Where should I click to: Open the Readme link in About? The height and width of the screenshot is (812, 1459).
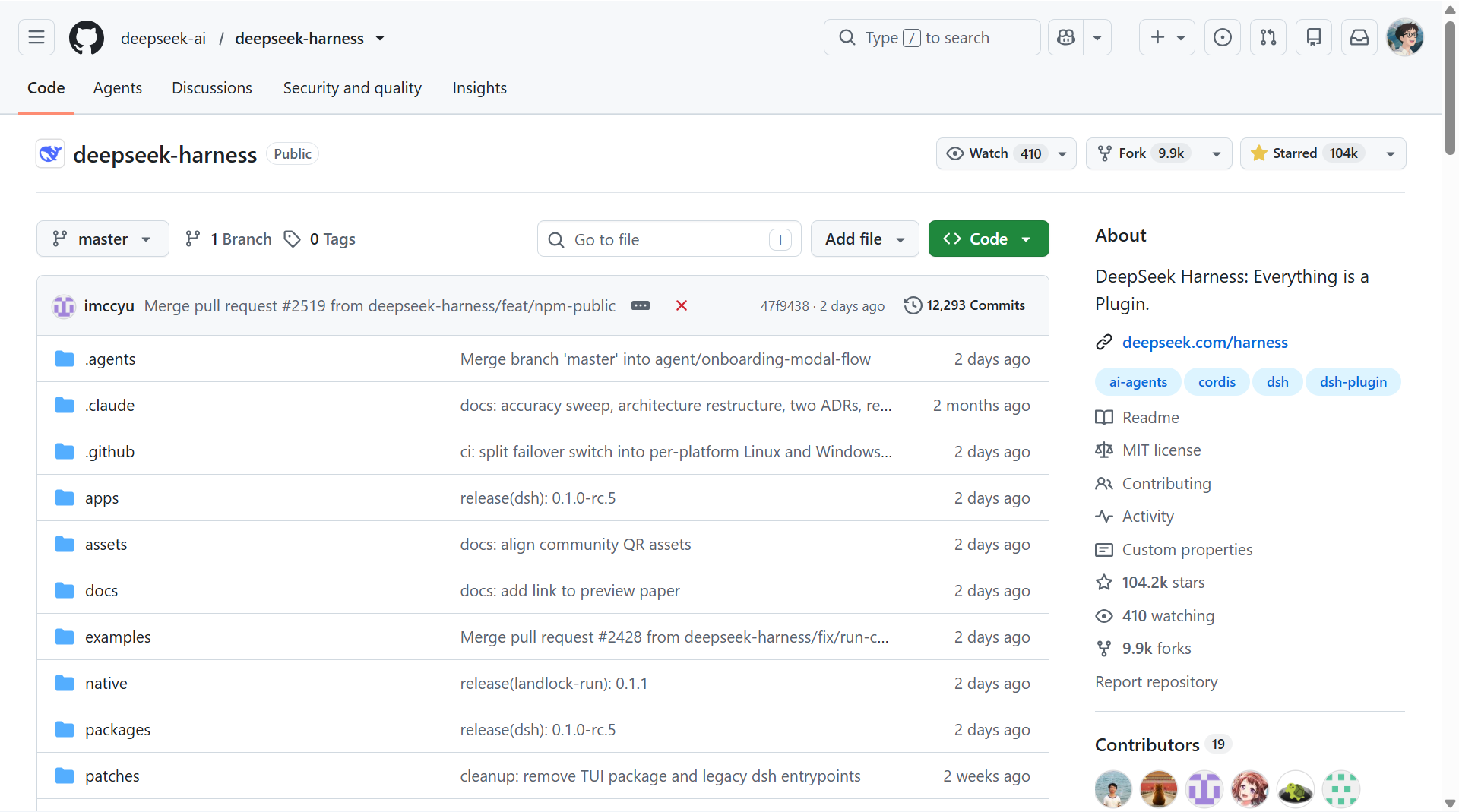[1150, 418]
